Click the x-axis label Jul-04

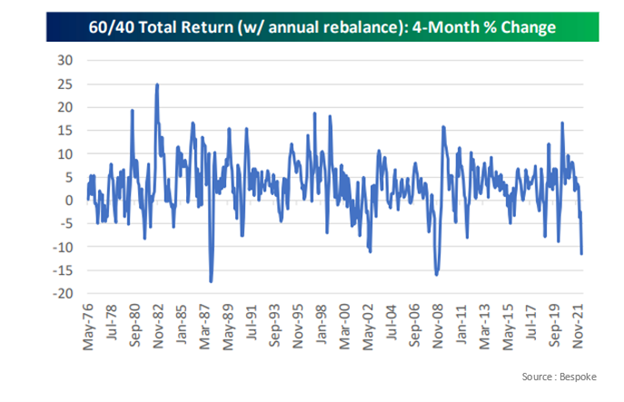tap(391, 323)
